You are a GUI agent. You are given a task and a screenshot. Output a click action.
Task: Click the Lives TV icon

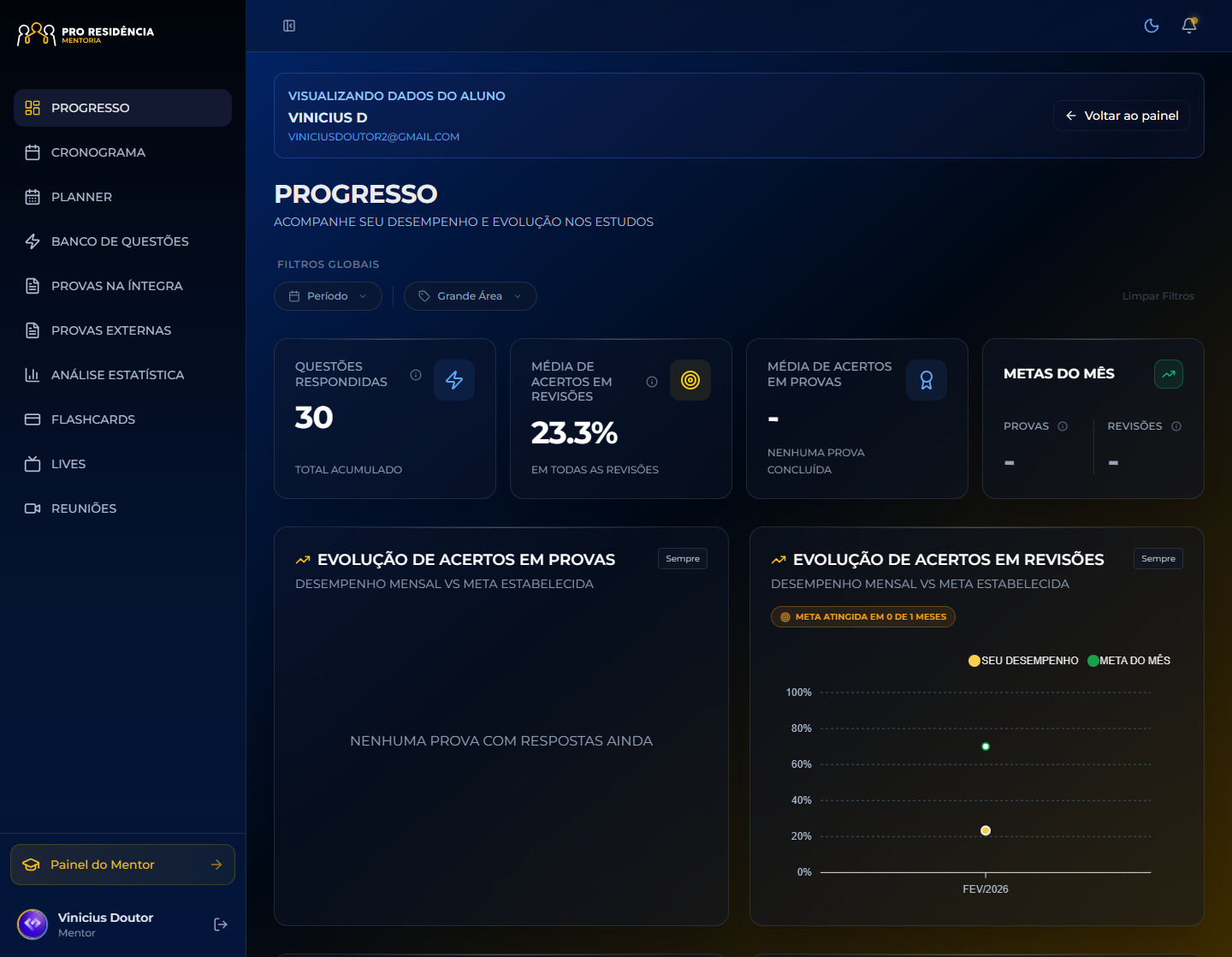click(x=33, y=464)
